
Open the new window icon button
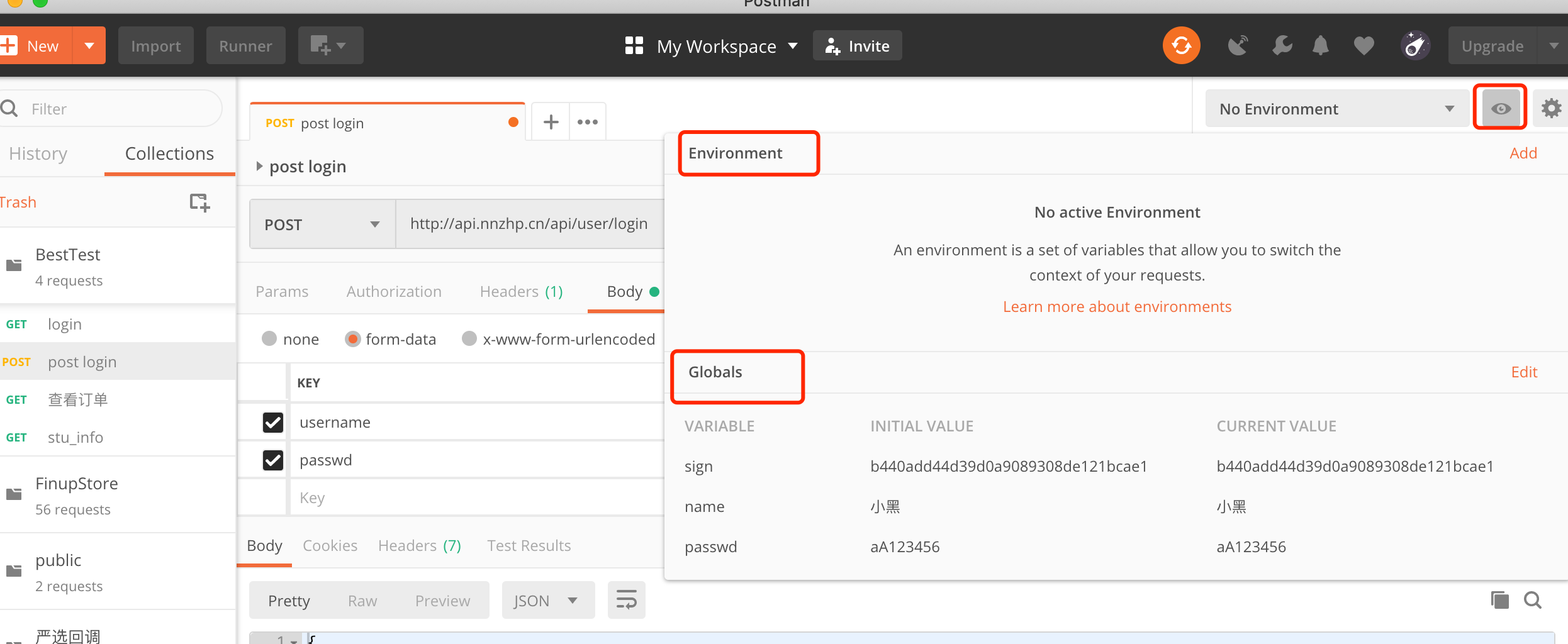pyautogui.click(x=330, y=45)
